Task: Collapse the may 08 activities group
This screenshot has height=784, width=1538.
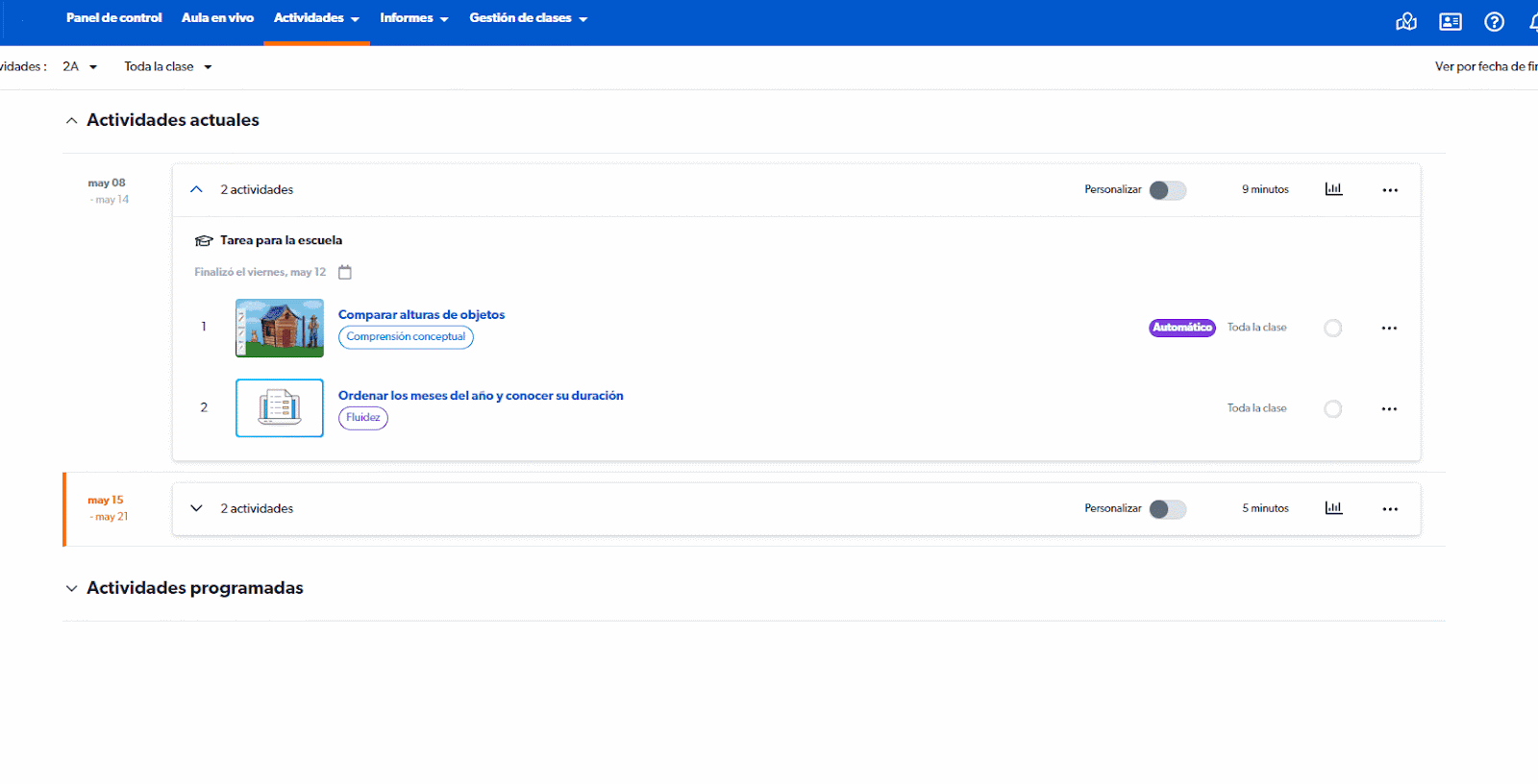Action: click(x=196, y=189)
